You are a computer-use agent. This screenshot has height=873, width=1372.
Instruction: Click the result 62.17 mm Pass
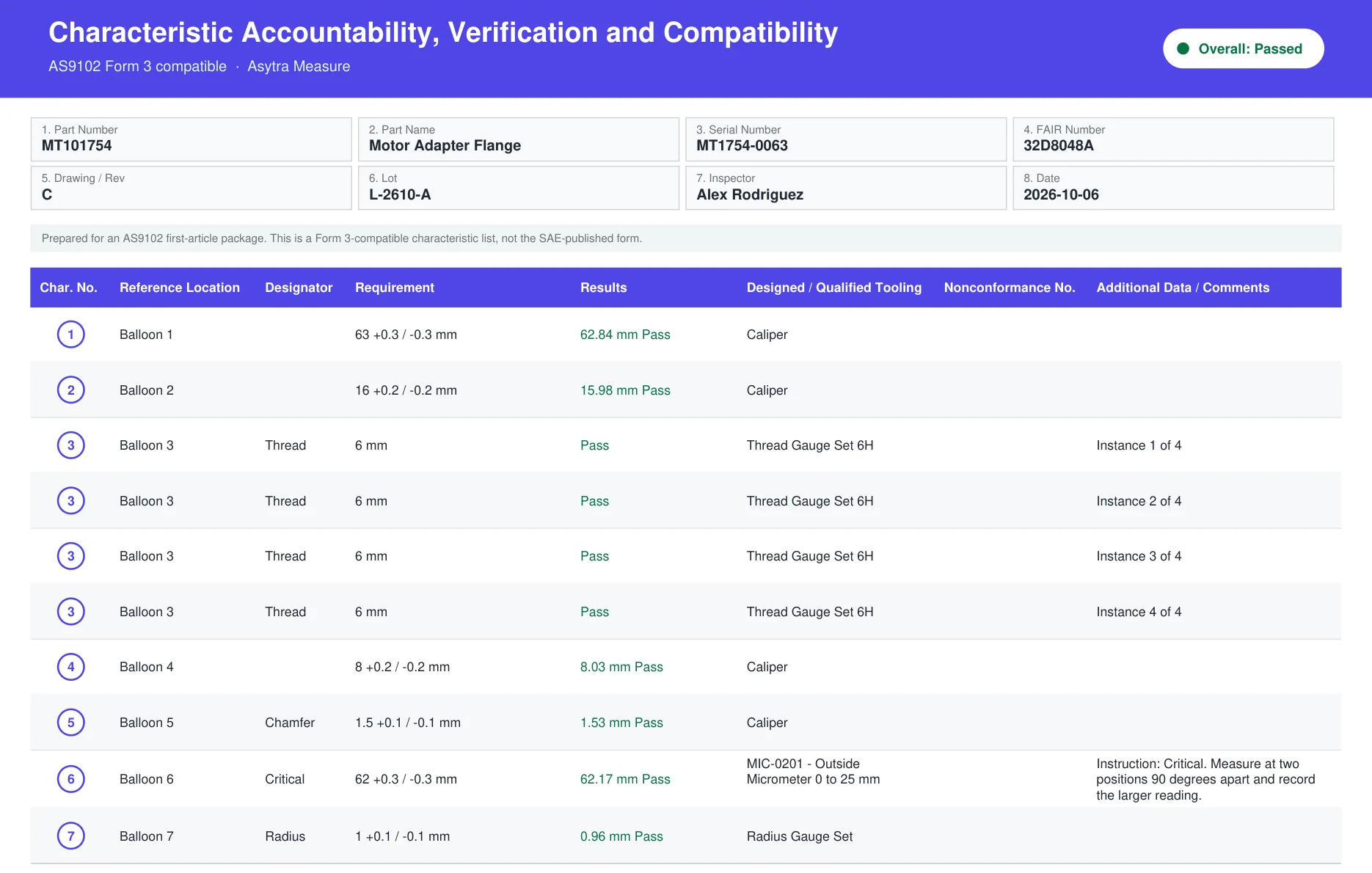click(625, 779)
